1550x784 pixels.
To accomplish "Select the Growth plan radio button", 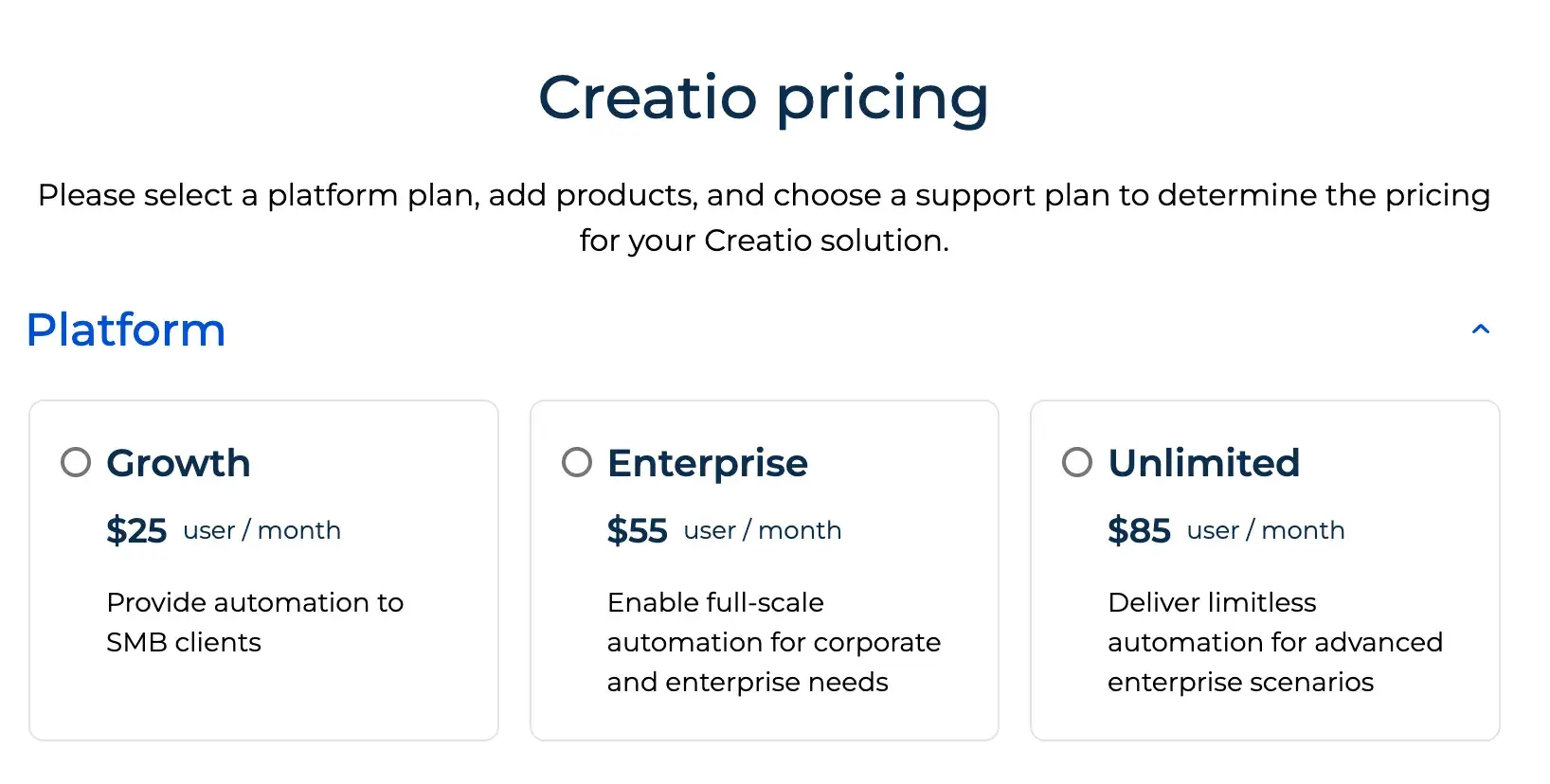I will point(76,462).
